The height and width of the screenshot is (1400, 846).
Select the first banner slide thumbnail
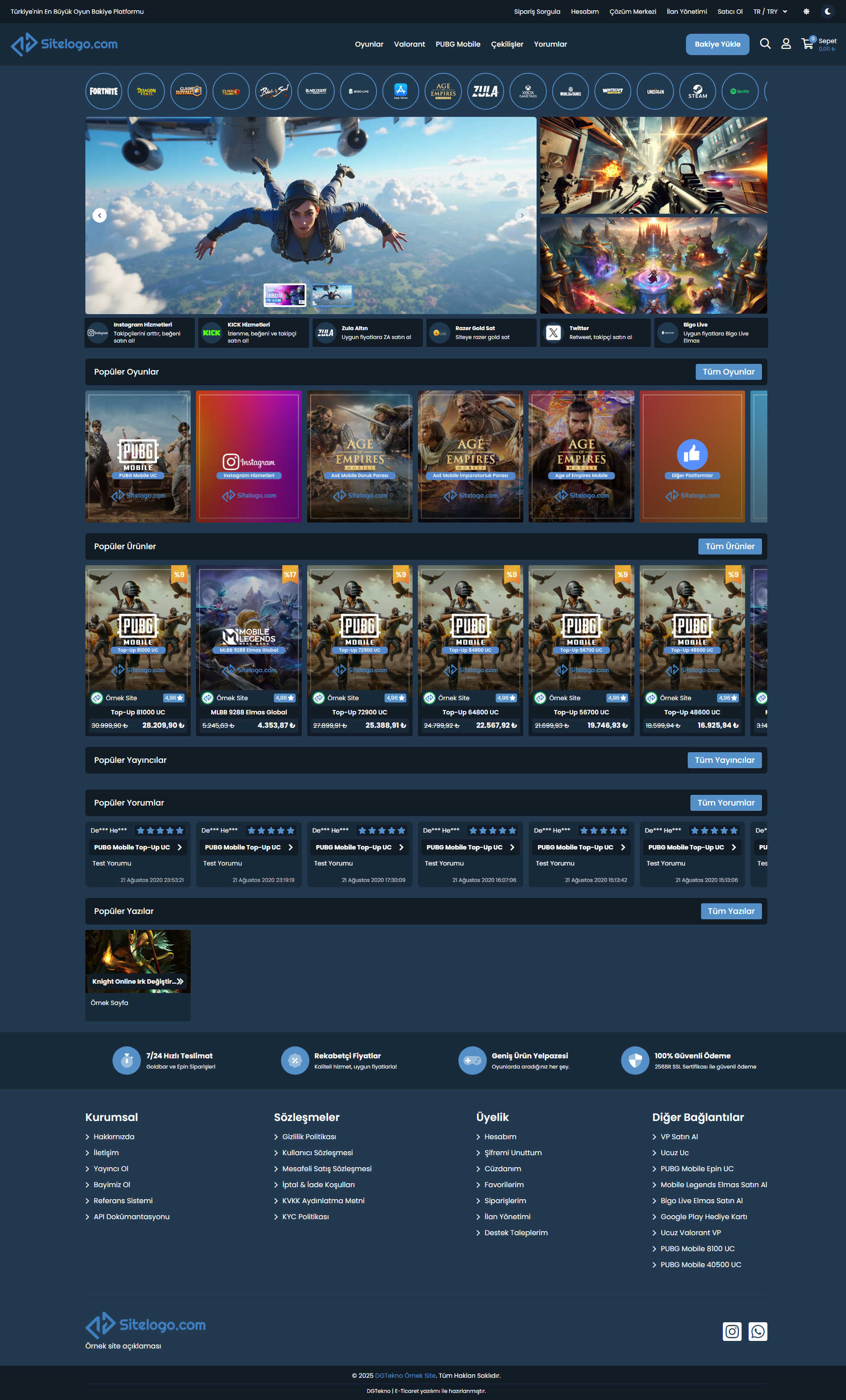click(x=285, y=295)
